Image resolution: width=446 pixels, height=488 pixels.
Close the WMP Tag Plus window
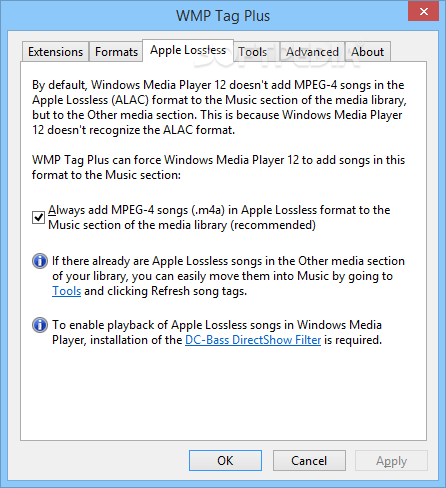(423, 11)
